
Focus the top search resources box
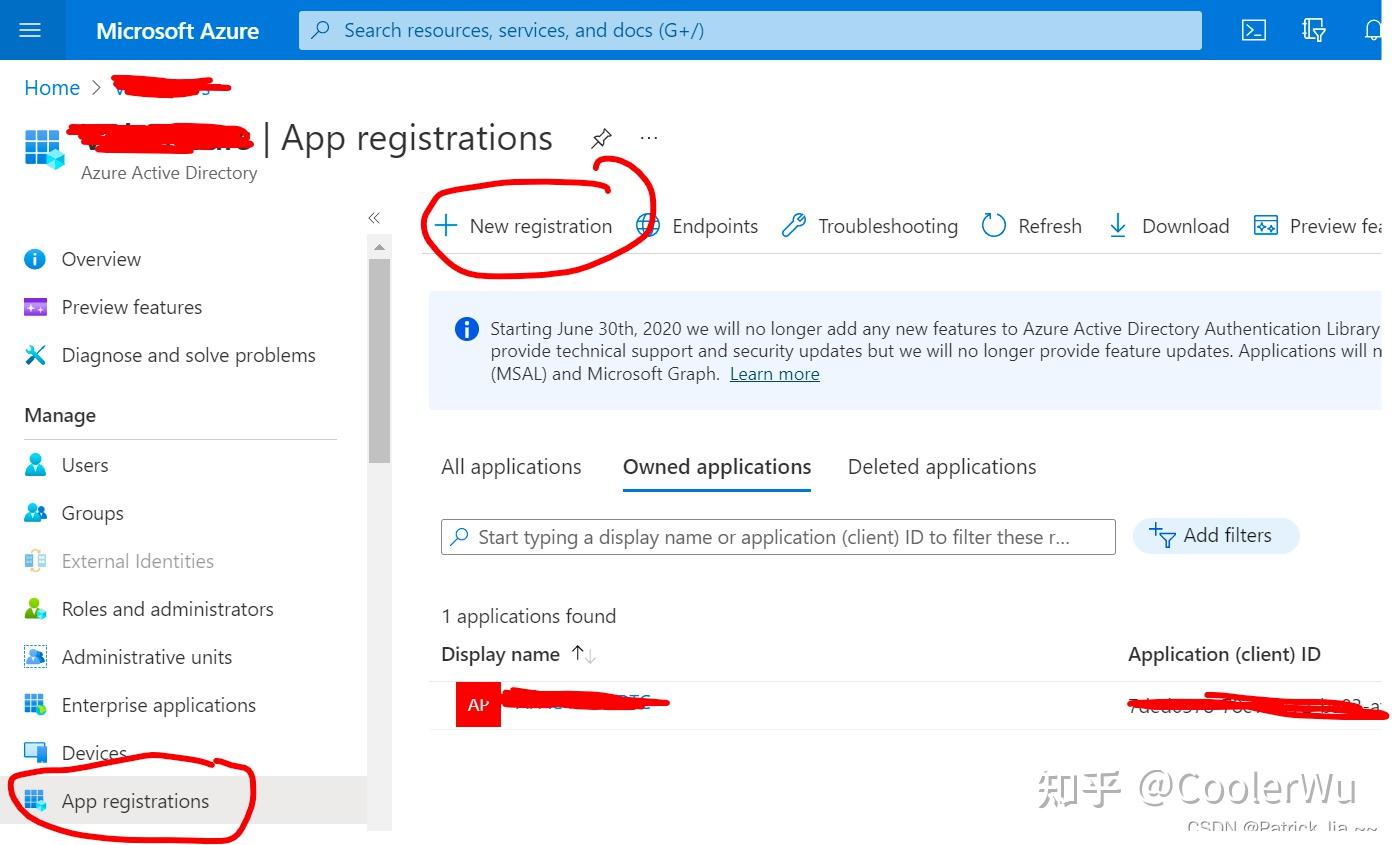tap(750, 30)
